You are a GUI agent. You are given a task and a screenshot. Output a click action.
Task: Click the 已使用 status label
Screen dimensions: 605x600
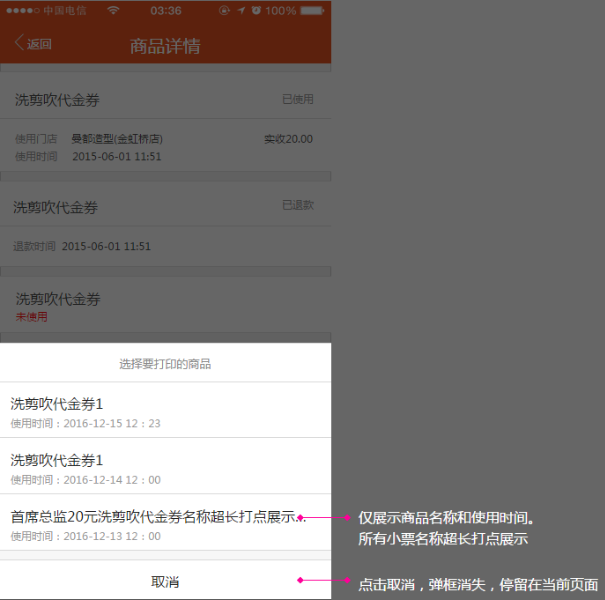coord(297,99)
